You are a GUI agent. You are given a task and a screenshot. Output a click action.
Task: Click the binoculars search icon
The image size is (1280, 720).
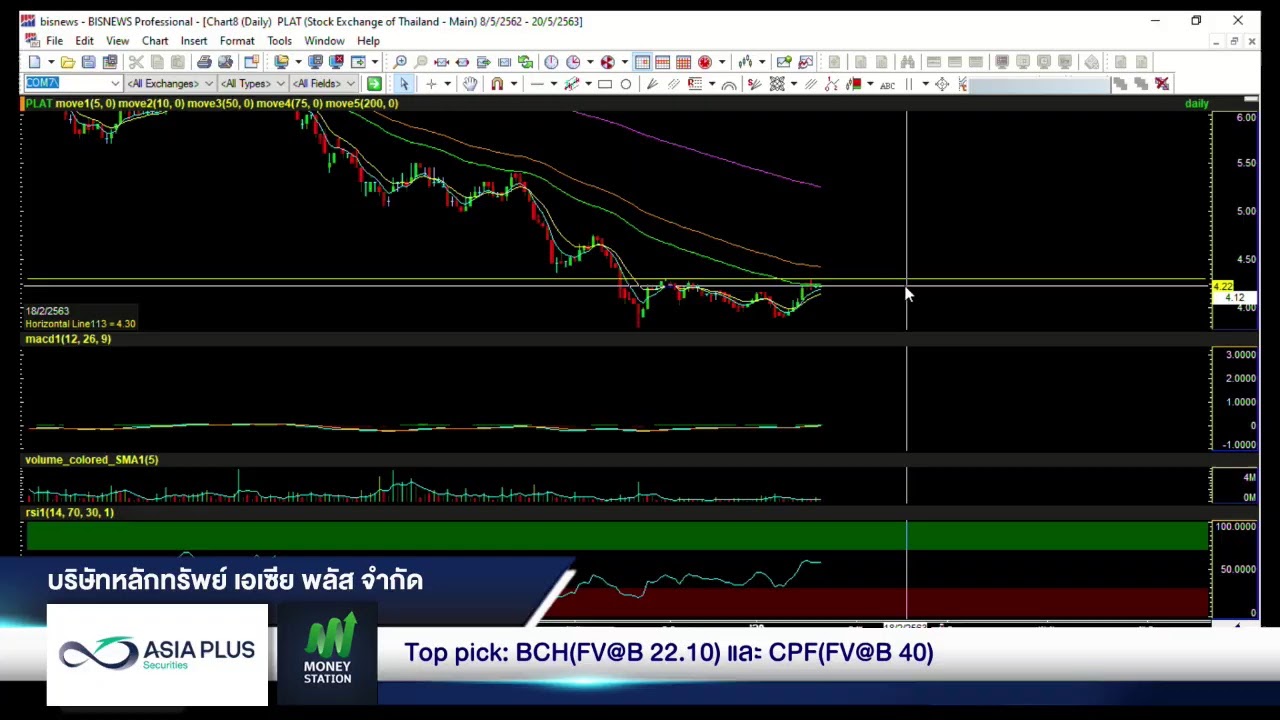(907, 62)
